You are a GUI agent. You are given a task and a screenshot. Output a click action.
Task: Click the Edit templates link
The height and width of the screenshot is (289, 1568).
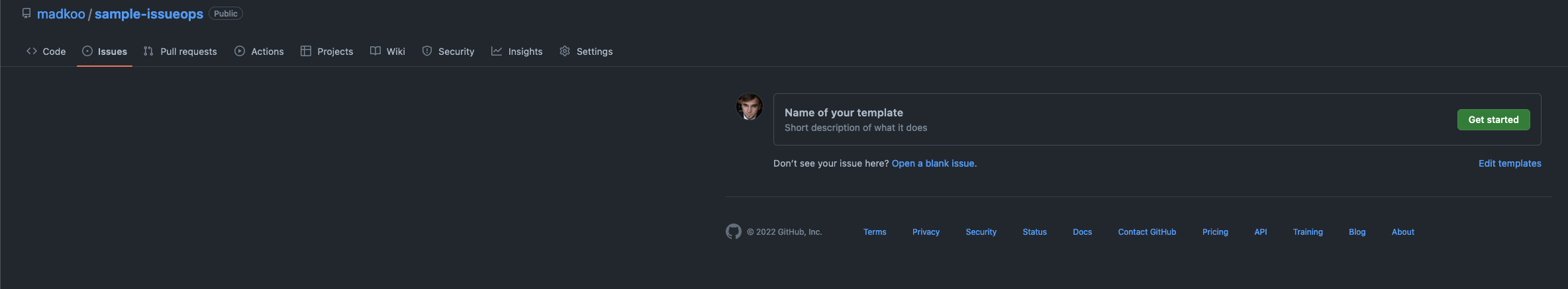pyautogui.click(x=1510, y=163)
